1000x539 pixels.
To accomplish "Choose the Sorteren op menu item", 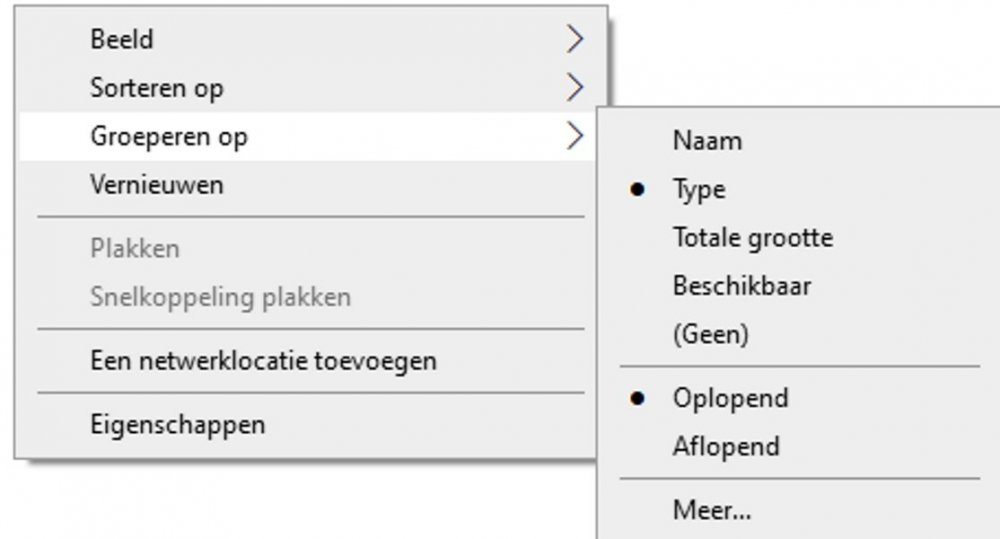I will pos(157,88).
